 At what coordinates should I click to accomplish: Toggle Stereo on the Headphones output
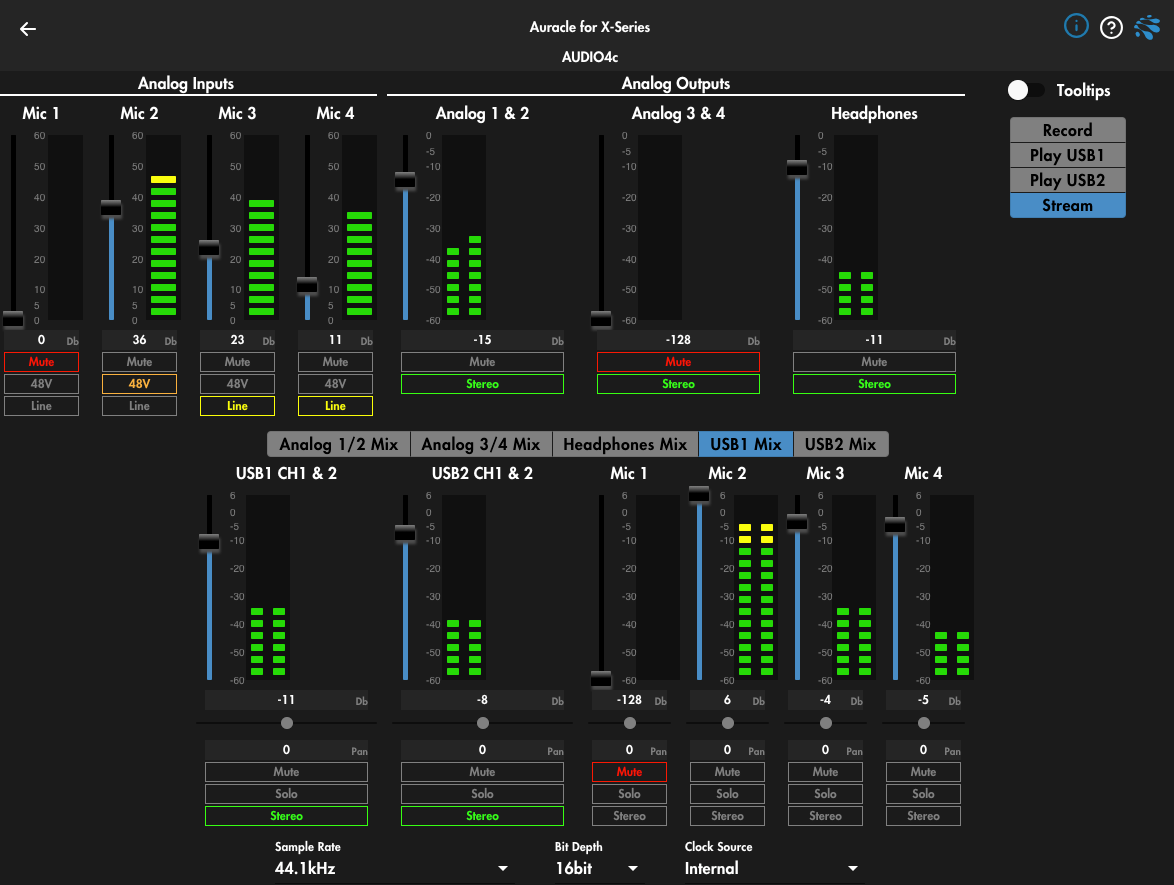875,384
